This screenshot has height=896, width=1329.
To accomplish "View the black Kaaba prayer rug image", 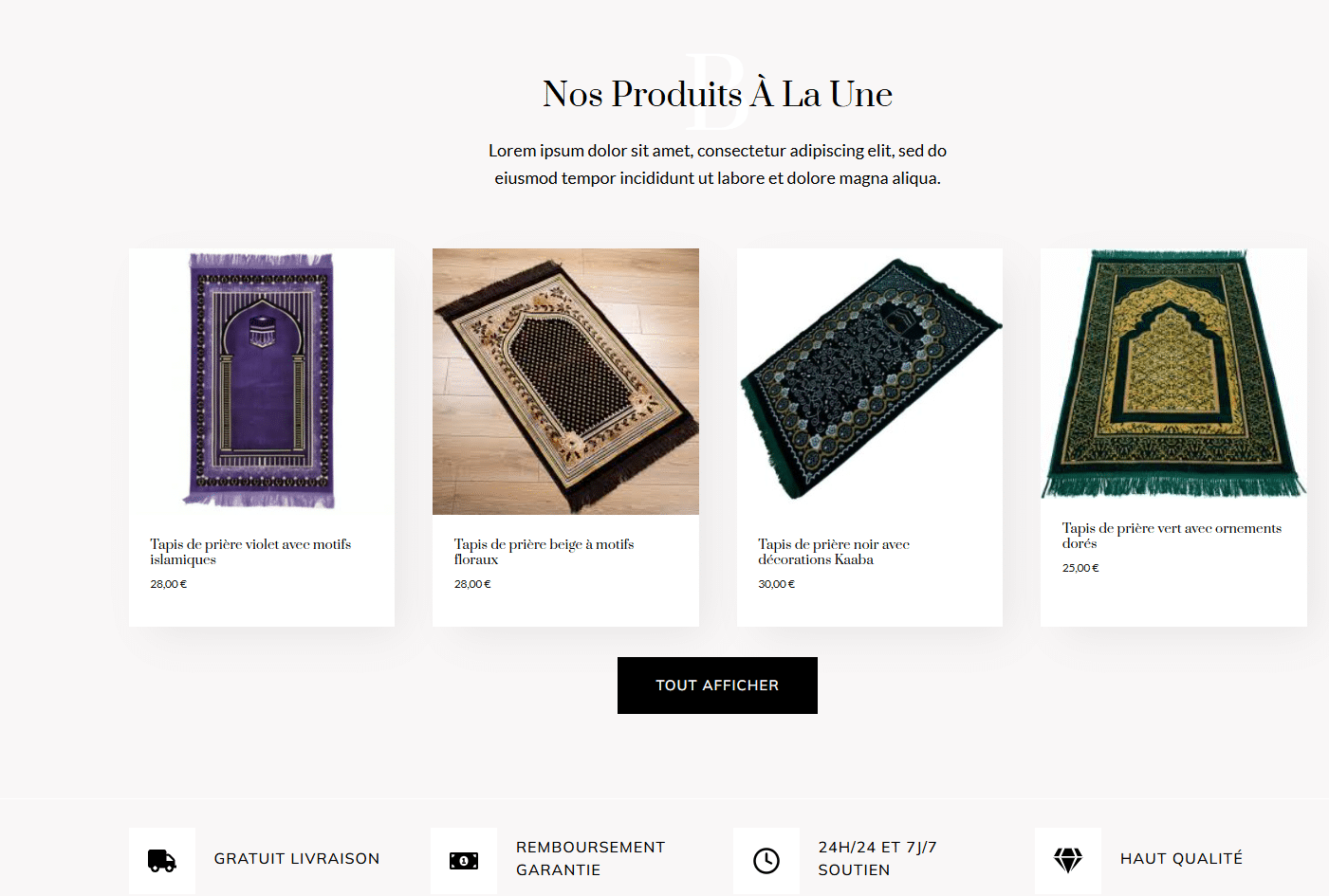I will click(869, 380).
